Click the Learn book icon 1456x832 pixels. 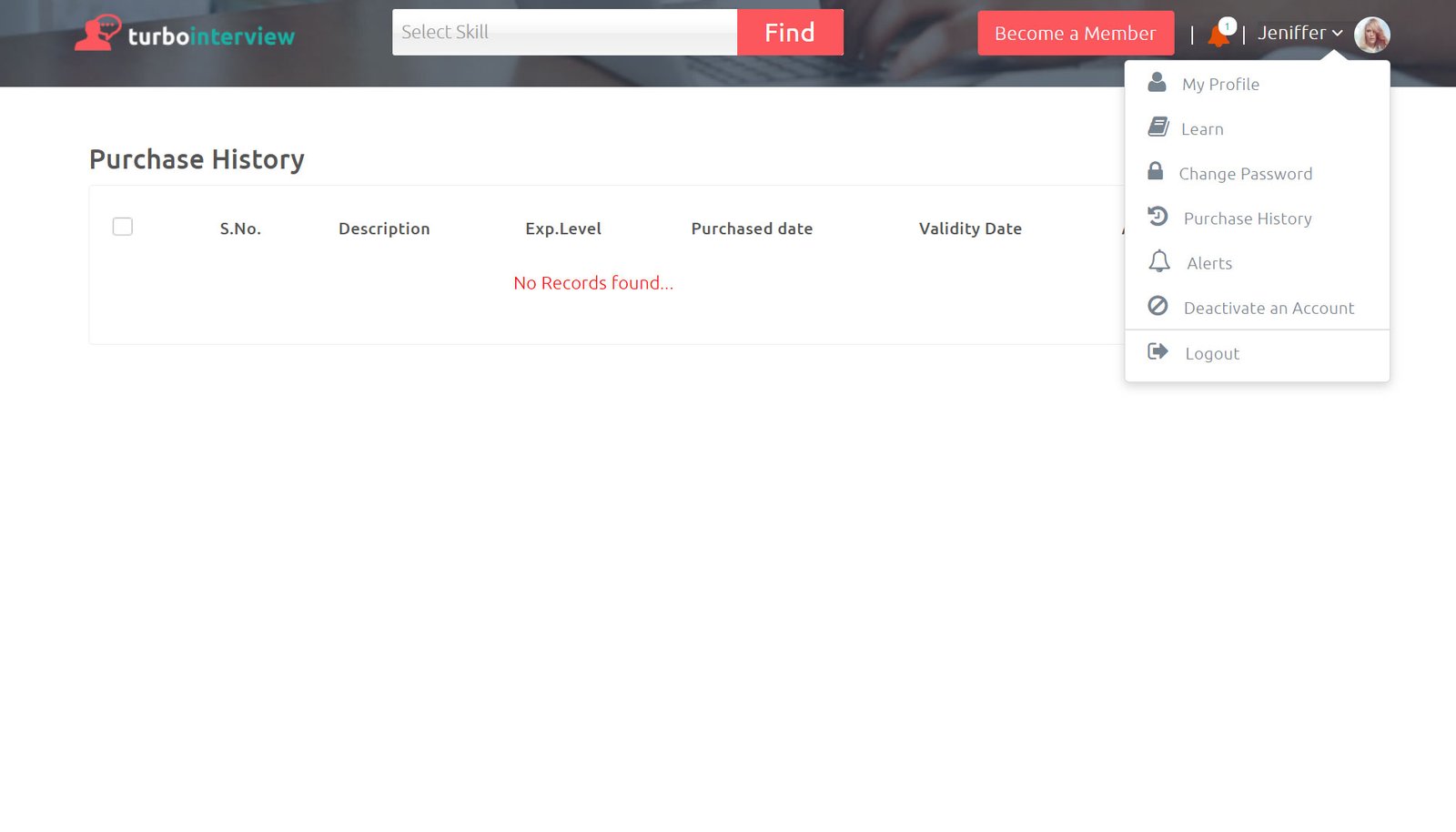click(x=1158, y=127)
